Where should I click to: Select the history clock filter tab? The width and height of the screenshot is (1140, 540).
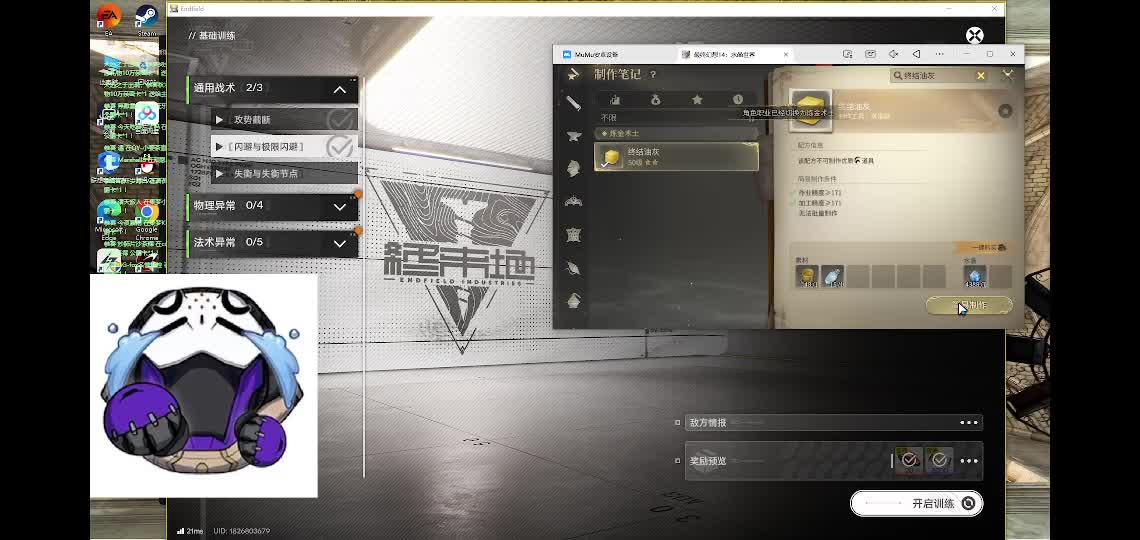point(738,99)
